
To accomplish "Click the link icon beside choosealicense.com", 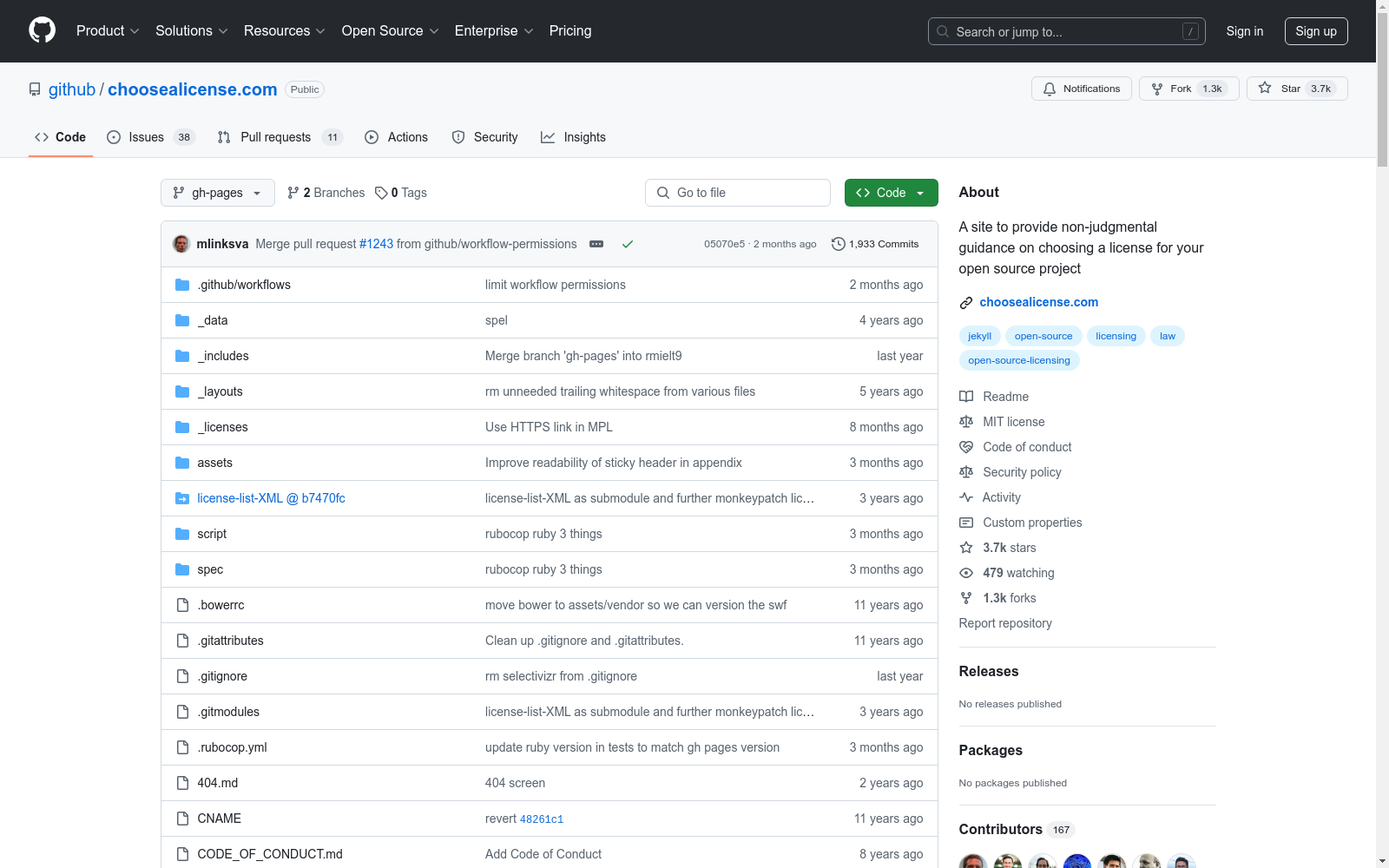I will click(966, 302).
